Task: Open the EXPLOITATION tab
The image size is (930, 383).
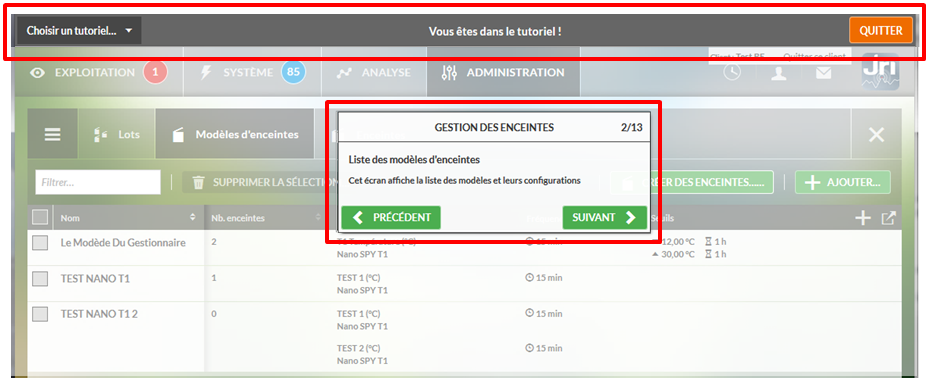Action: point(99,72)
